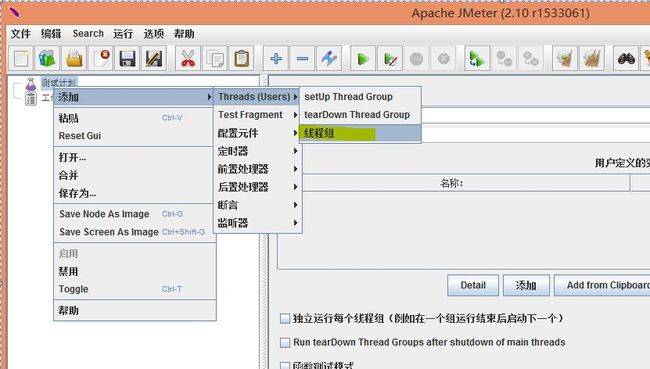
Task: Click the Copy toolbar icon
Action: 215,58
